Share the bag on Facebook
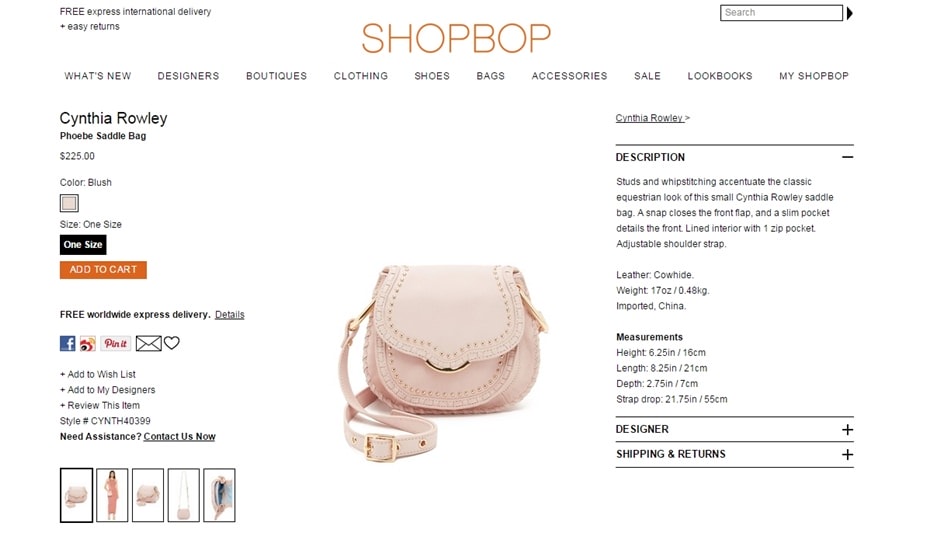Screen dimensions: 940x550 point(67,343)
